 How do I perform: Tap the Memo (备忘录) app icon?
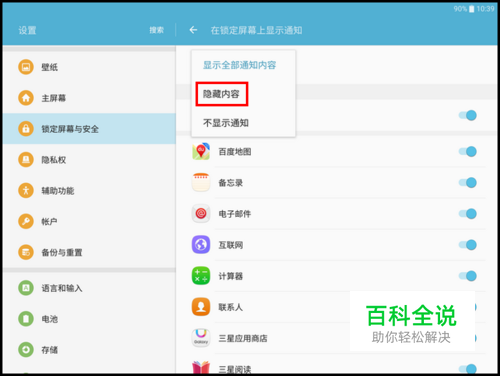[x=201, y=183]
